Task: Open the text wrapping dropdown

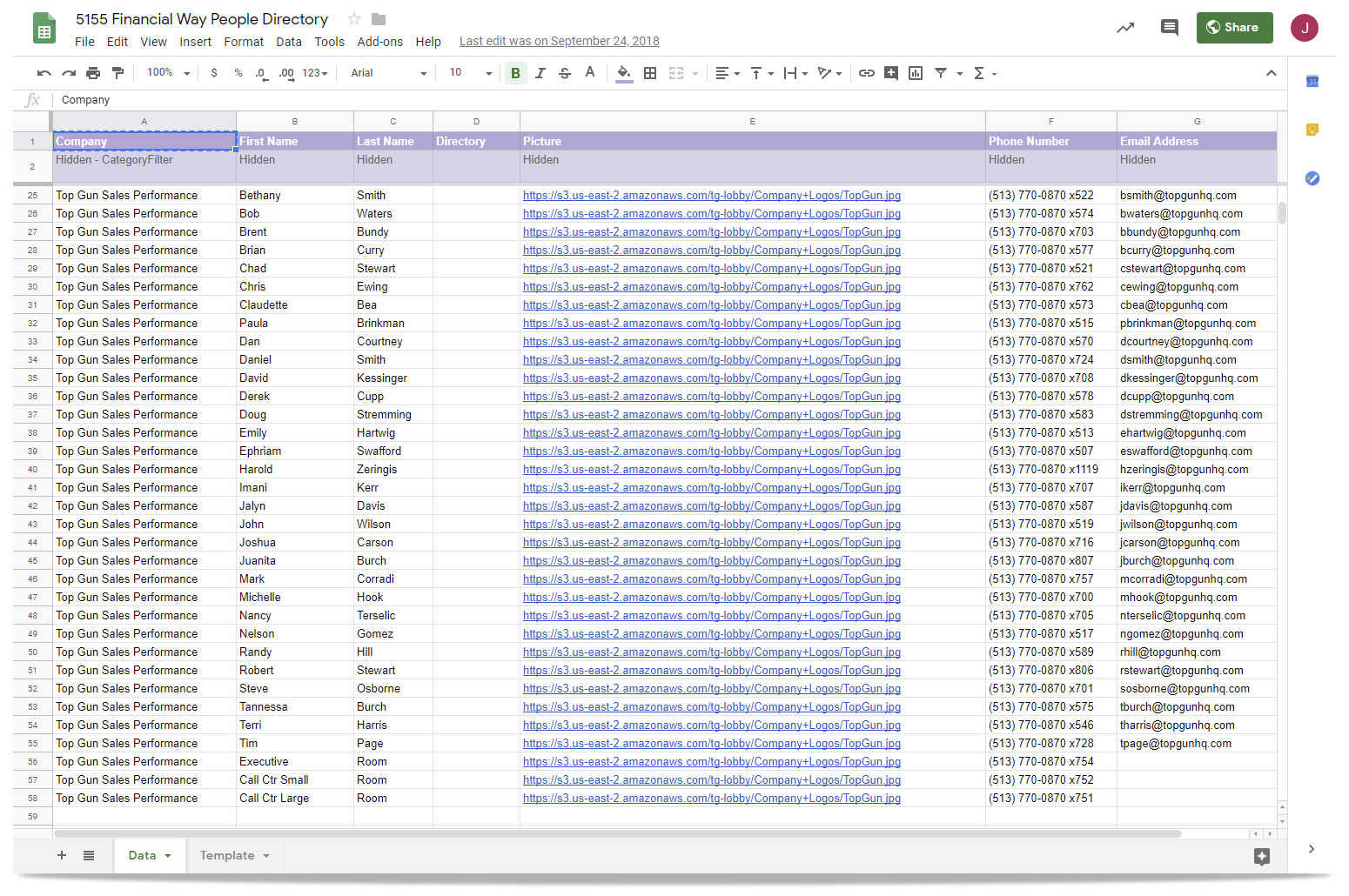Action: (795, 74)
